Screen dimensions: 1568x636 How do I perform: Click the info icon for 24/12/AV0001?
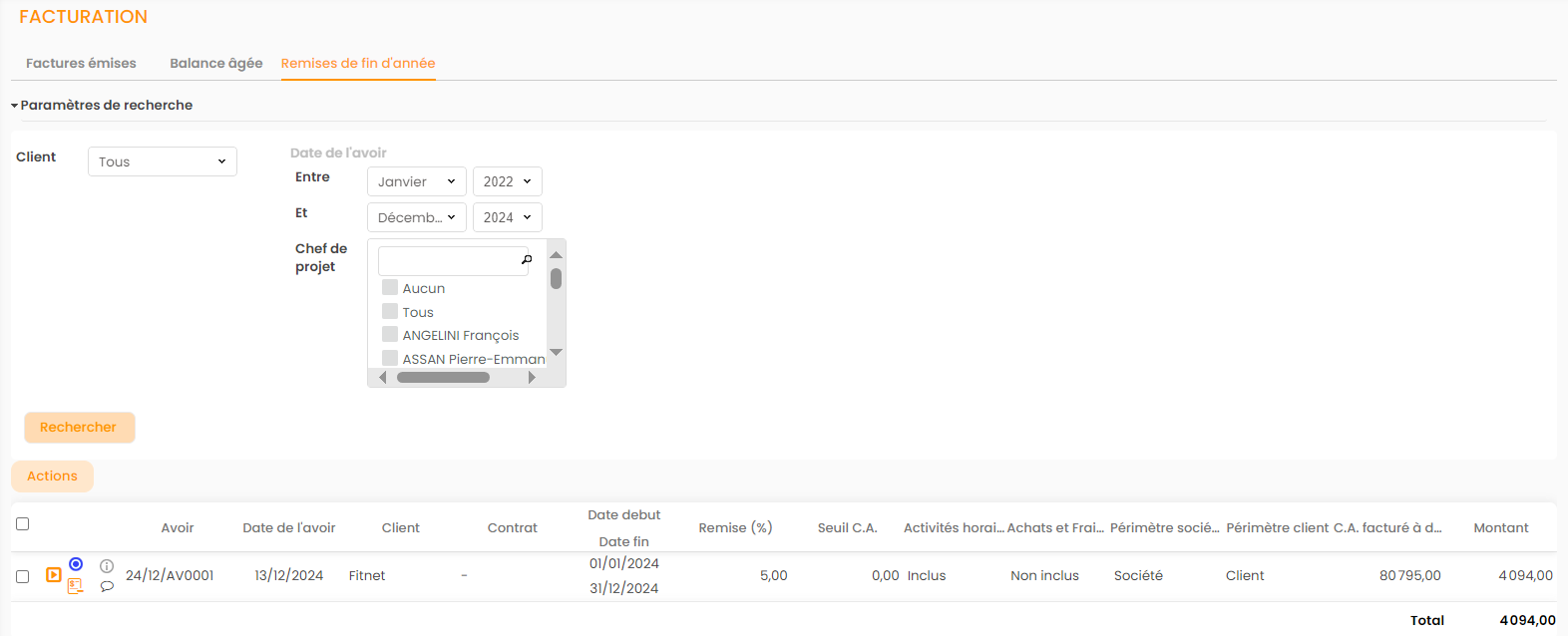tap(107, 565)
